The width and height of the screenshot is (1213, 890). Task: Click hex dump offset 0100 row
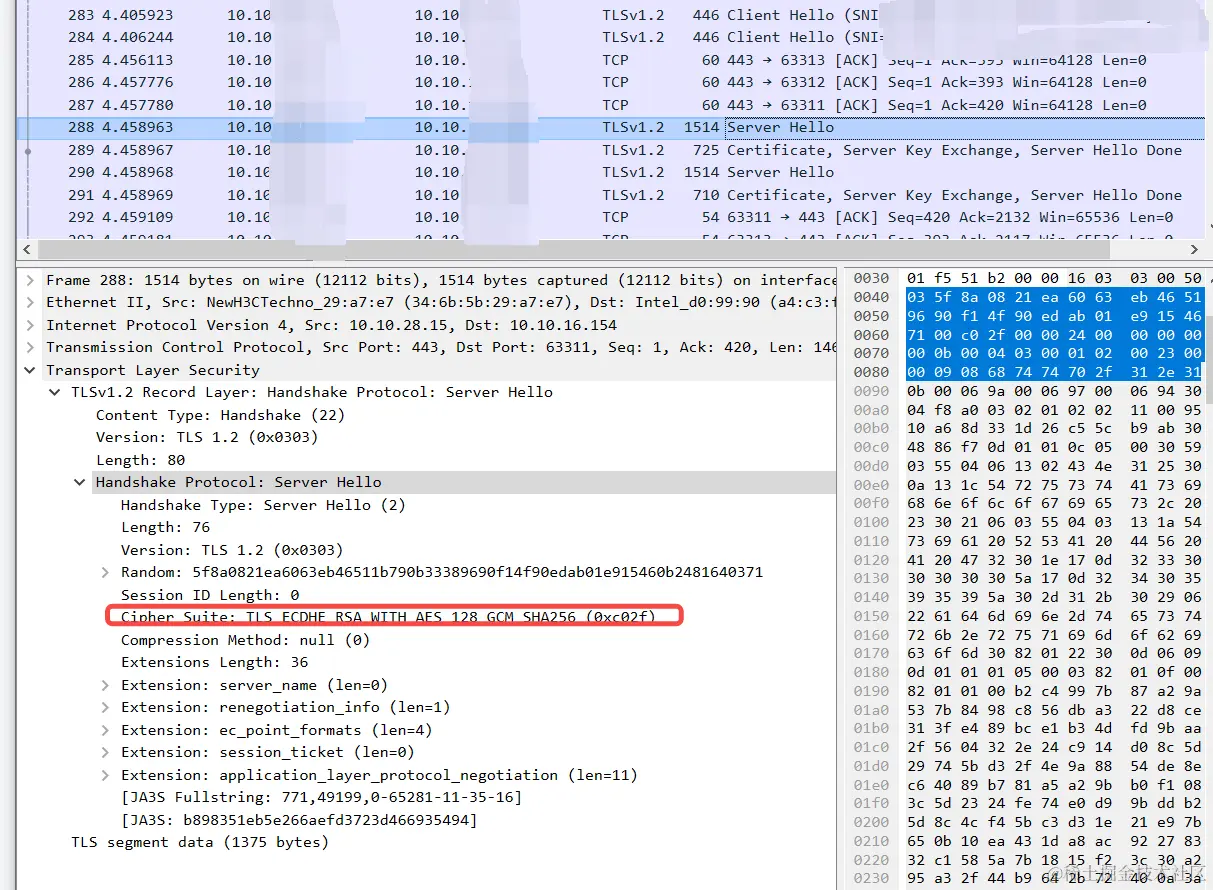pos(1028,522)
